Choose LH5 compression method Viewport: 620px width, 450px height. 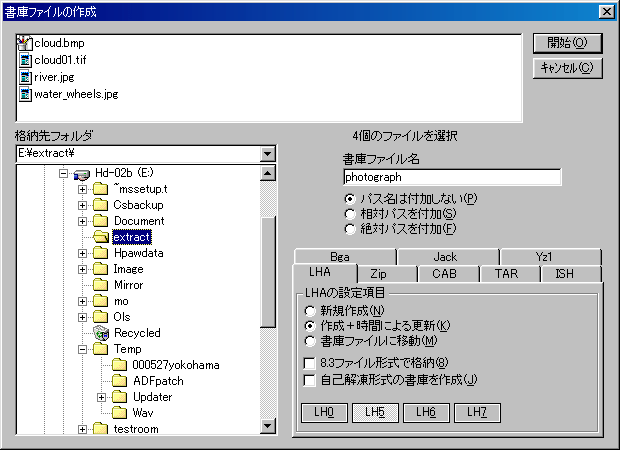tap(375, 412)
